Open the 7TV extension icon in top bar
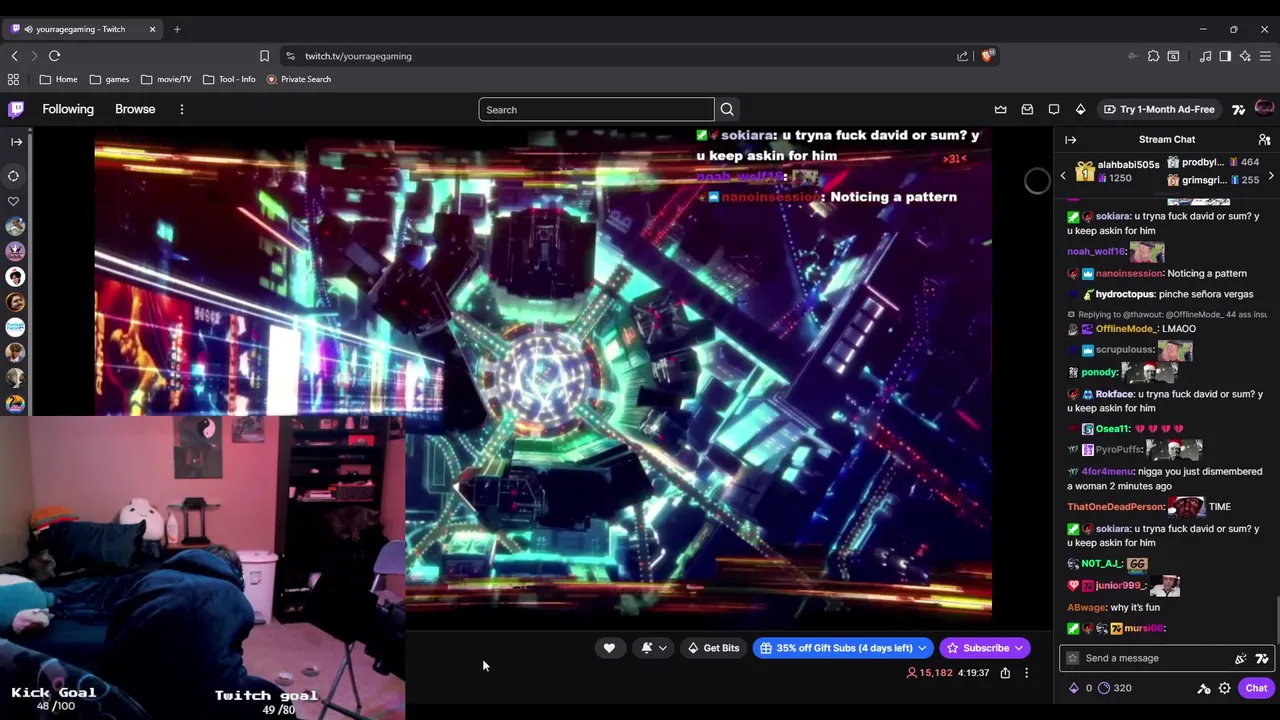 (x=1238, y=109)
